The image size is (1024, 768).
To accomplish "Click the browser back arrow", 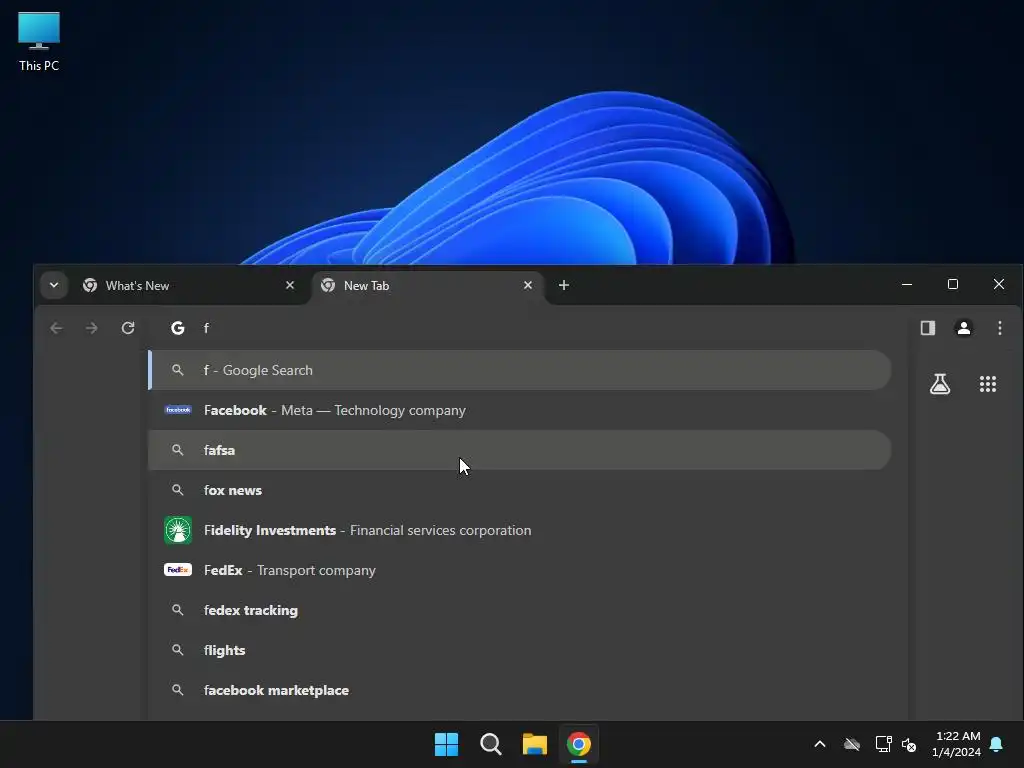I will point(56,328).
